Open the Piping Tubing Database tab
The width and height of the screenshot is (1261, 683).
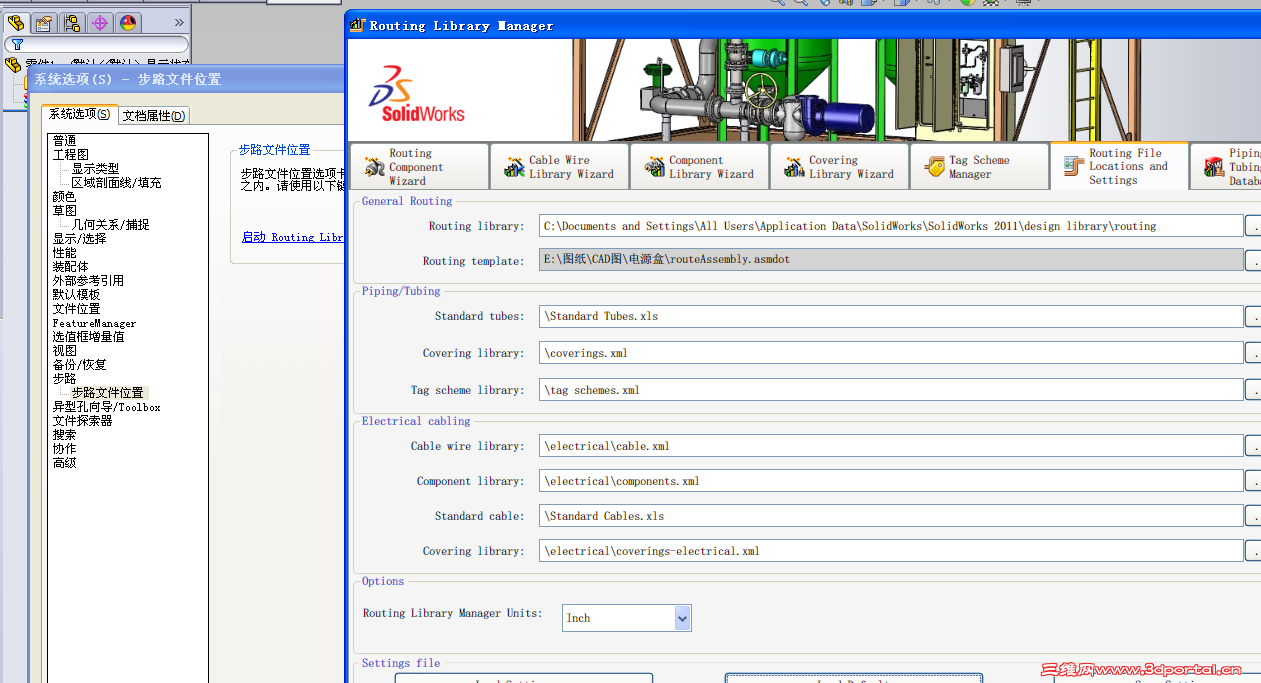(1226, 167)
